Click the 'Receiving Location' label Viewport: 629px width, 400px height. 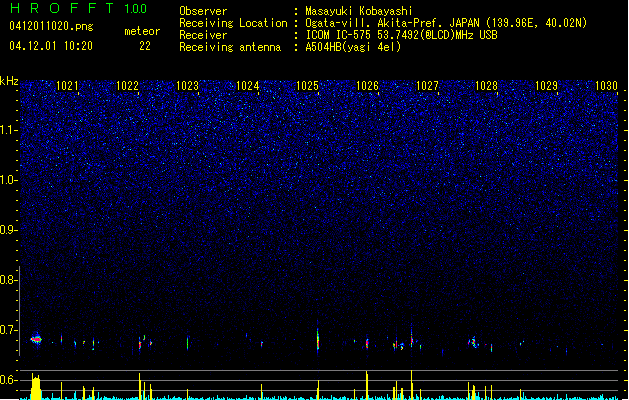click(233, 23)
